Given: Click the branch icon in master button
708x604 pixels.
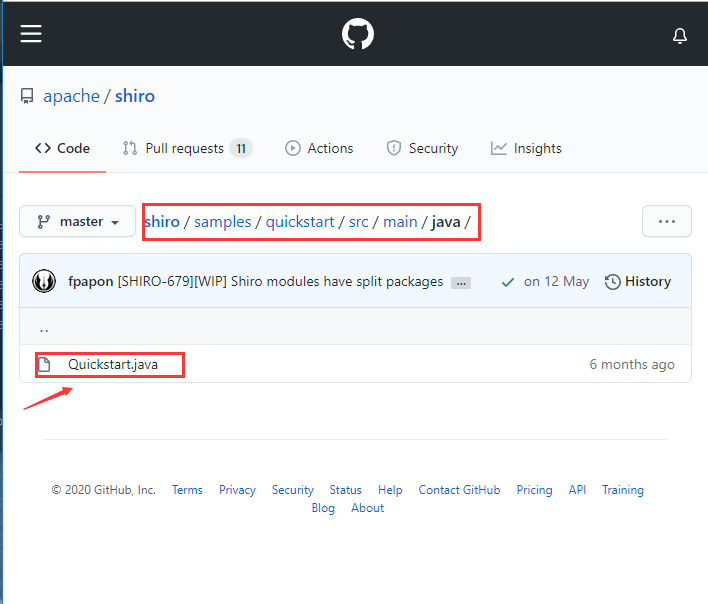Looking at the screenshot, I should point(43,222).
